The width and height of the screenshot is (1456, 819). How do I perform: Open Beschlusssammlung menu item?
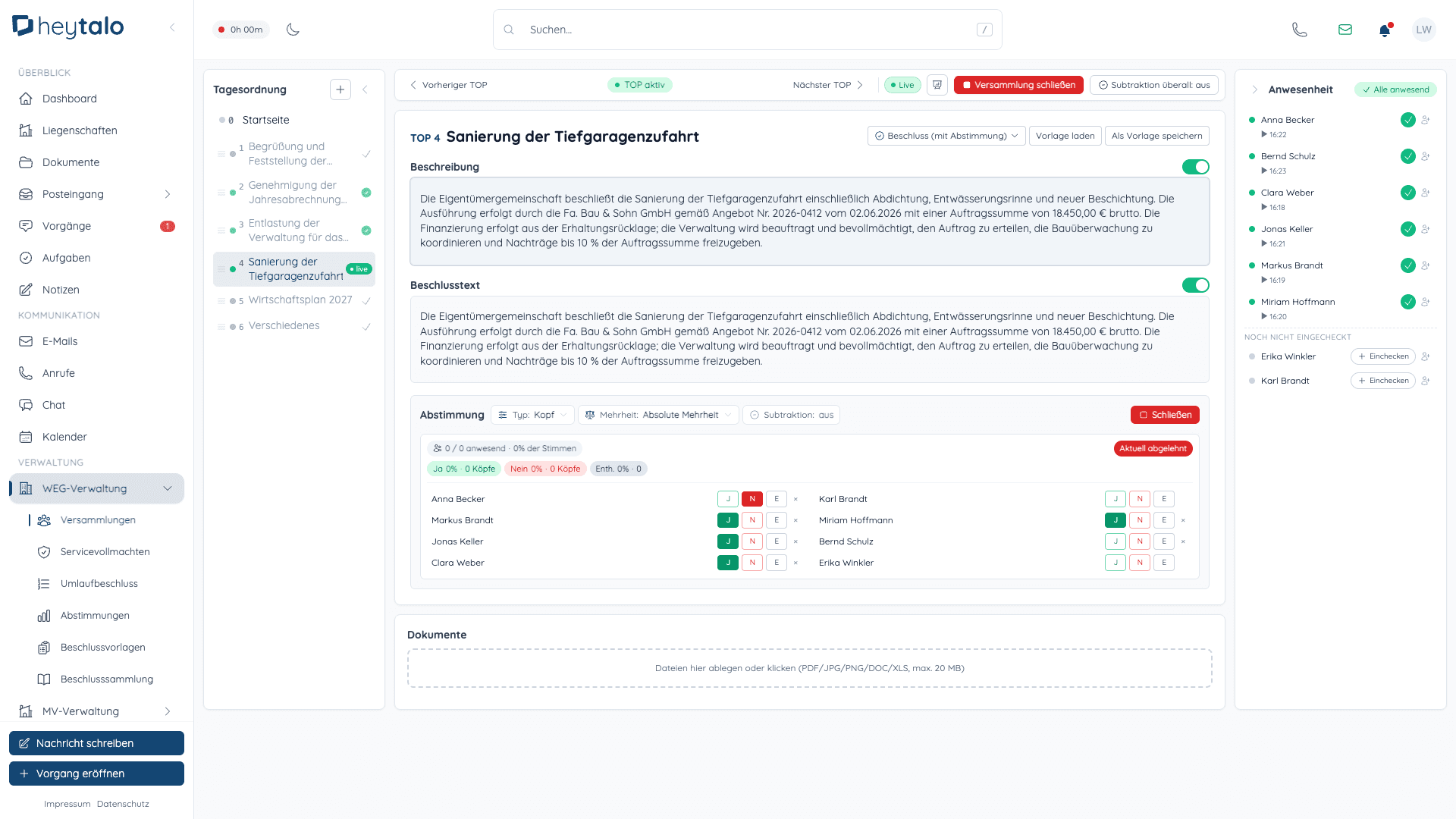click(x=107, y=679)
